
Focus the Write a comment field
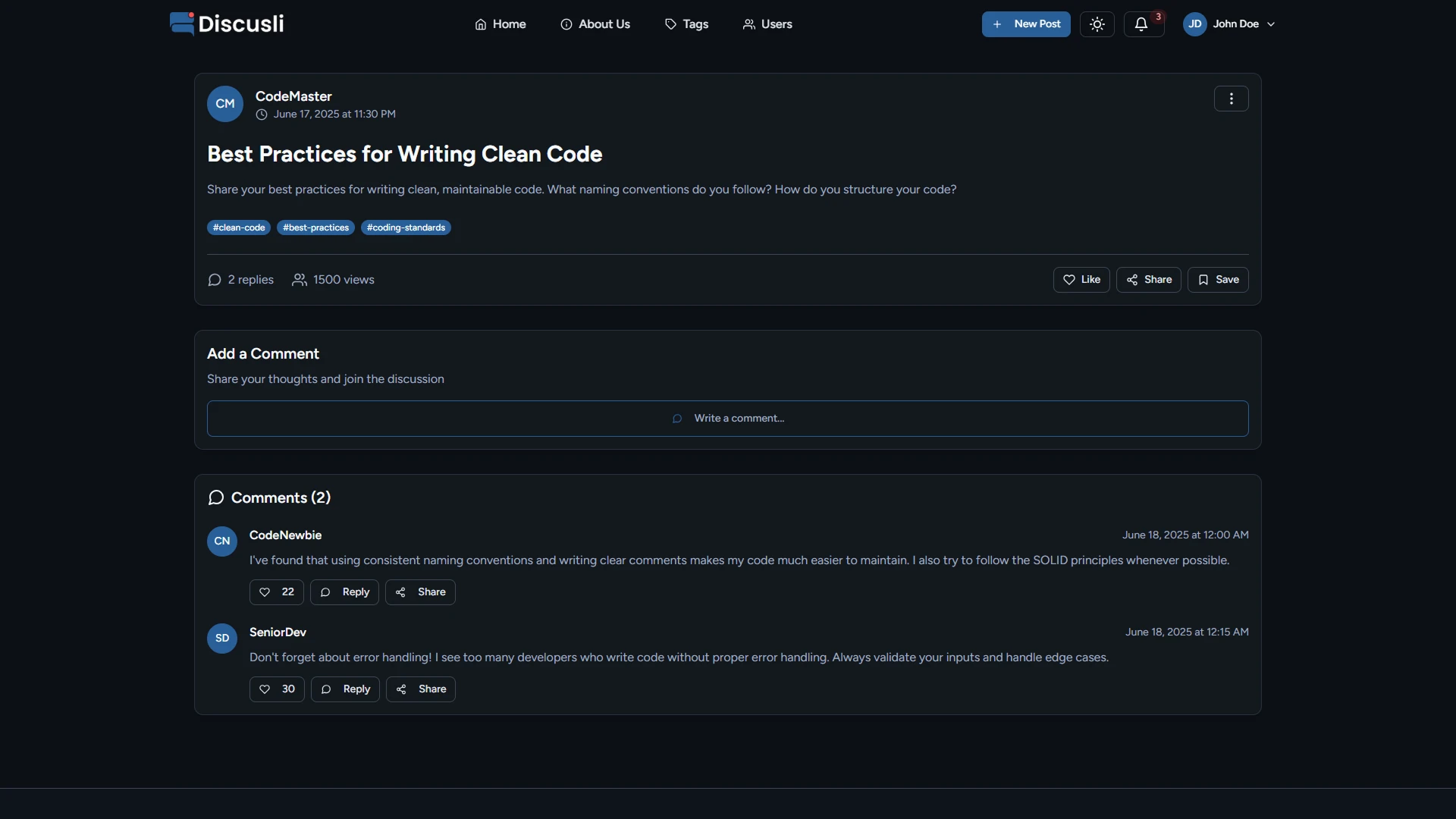pos(728,419)
